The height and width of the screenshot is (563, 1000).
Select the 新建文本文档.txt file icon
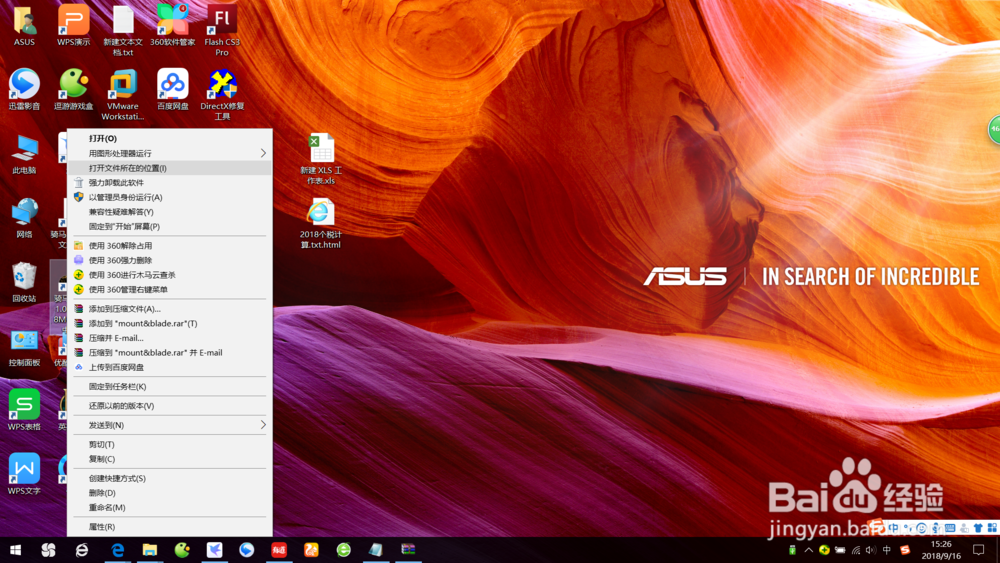coord(123,31)
